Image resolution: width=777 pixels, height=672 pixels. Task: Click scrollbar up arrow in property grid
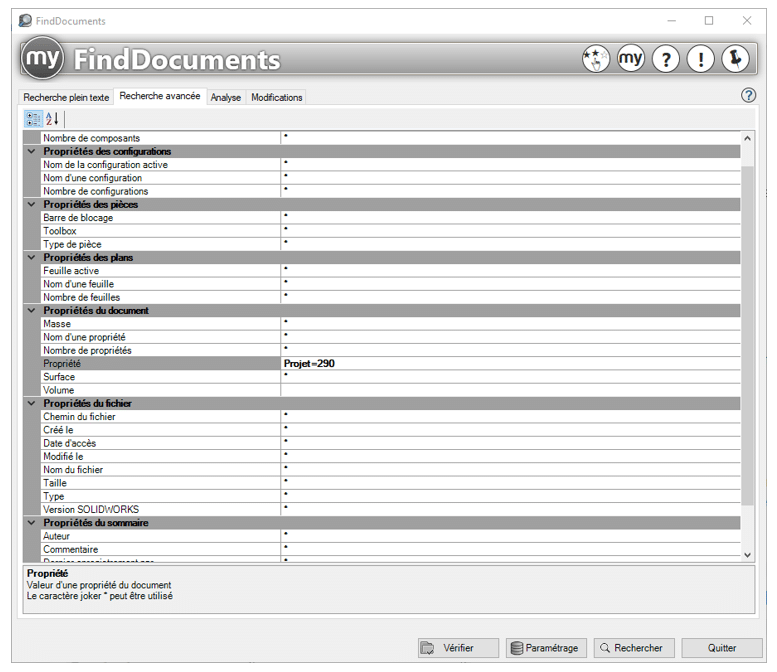click(747, 138)
